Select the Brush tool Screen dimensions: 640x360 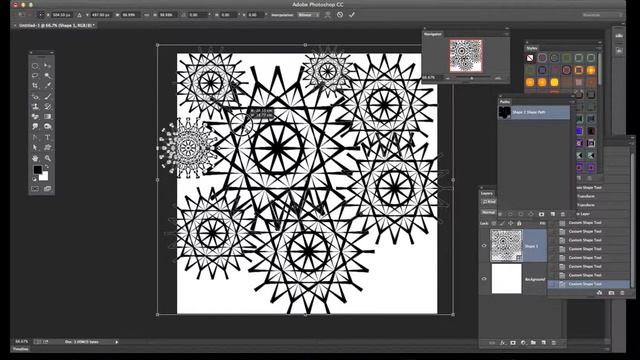(47, 97)
